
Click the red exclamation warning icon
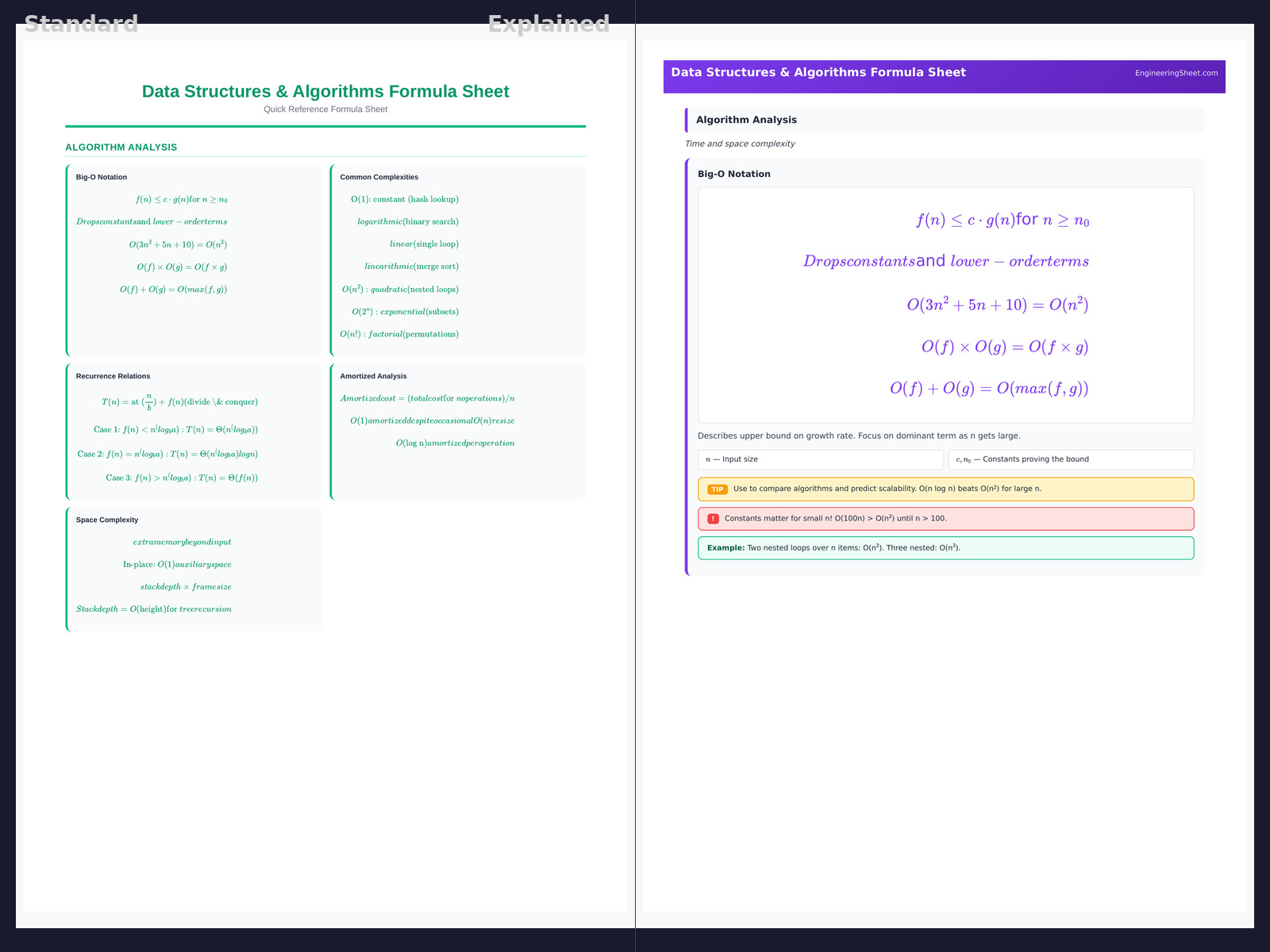(713, 519)
